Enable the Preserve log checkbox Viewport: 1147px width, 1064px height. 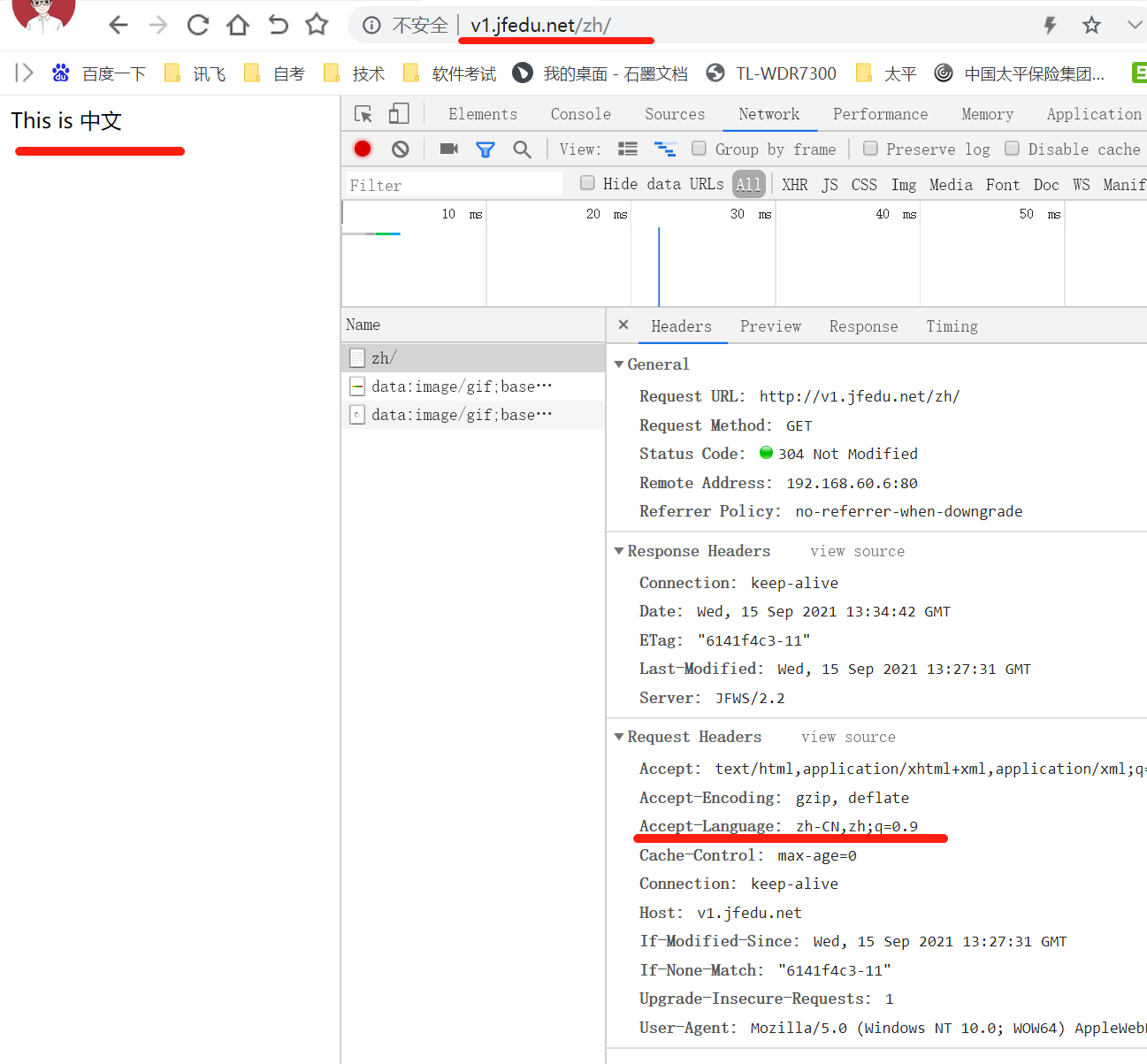click(x=870, y=149)
